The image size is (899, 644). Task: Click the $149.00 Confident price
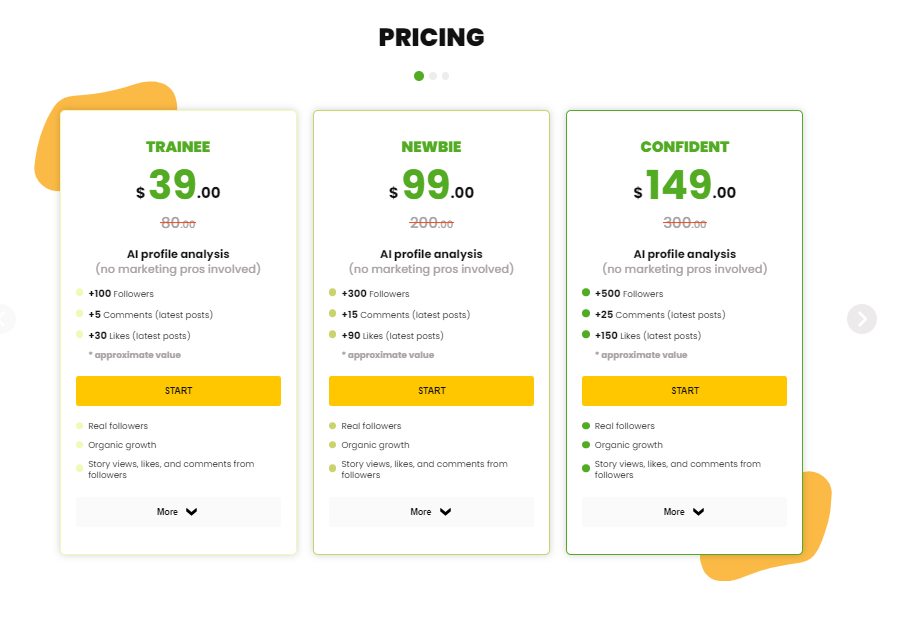[x=685, y=187]
